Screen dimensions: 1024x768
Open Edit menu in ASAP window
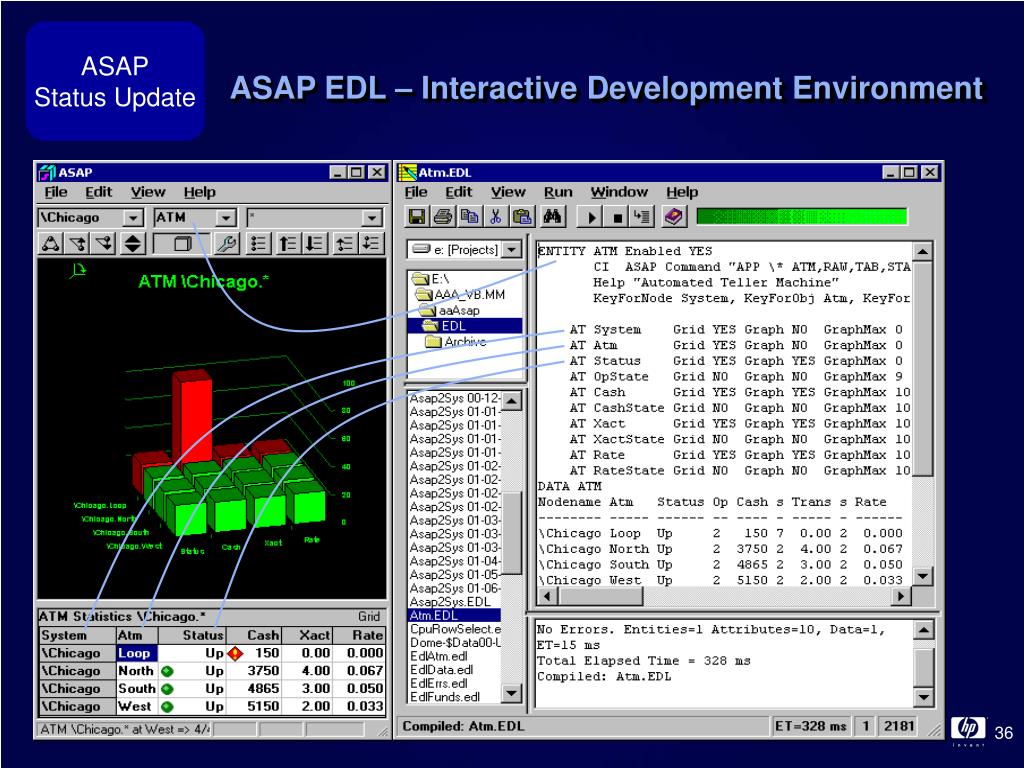coord(99,192)
